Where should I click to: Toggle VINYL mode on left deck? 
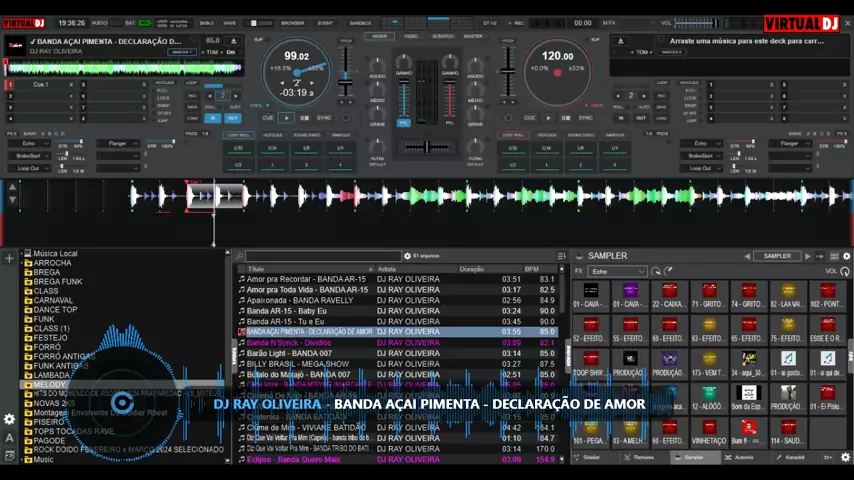258,106
